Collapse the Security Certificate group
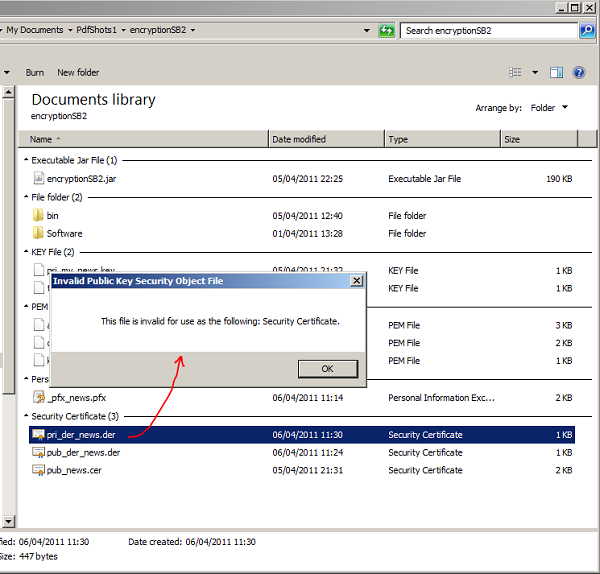The width and height of the screenshot is (600, 574). 26,416
